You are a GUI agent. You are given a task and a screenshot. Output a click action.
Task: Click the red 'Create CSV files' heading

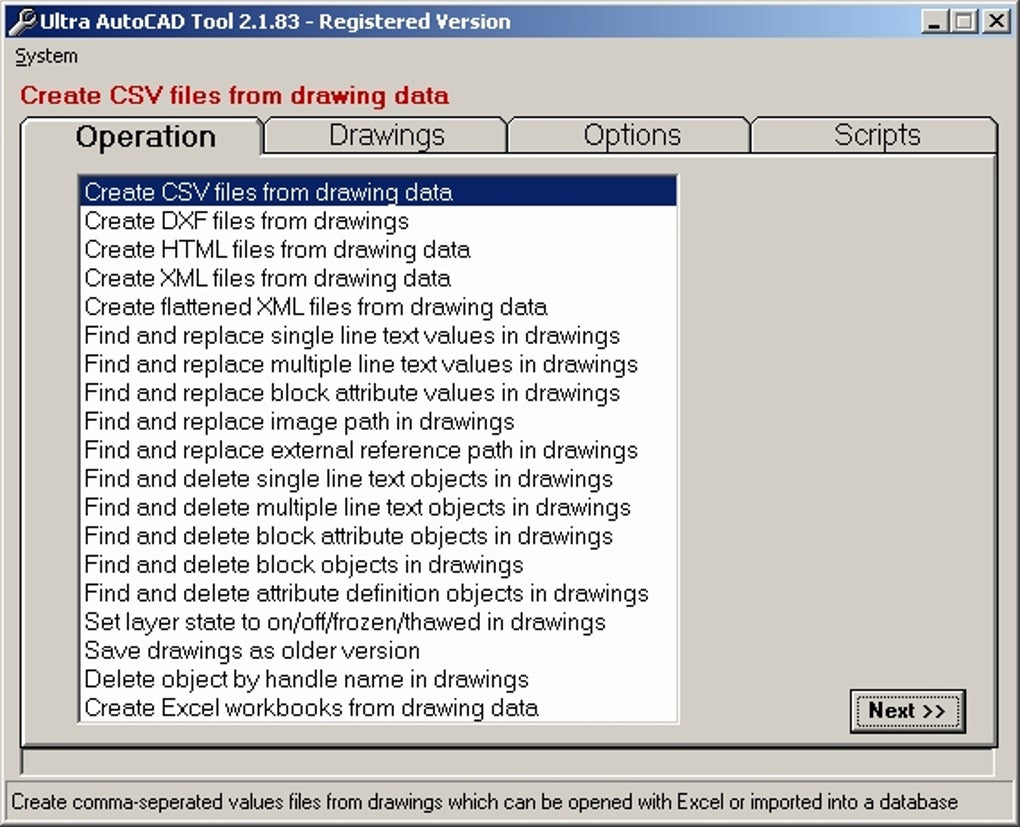pos(234,96)
